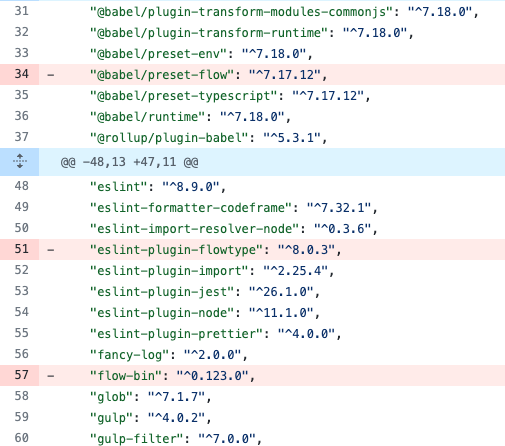Click the minus marker on the preset-flow line

(51, 75)
